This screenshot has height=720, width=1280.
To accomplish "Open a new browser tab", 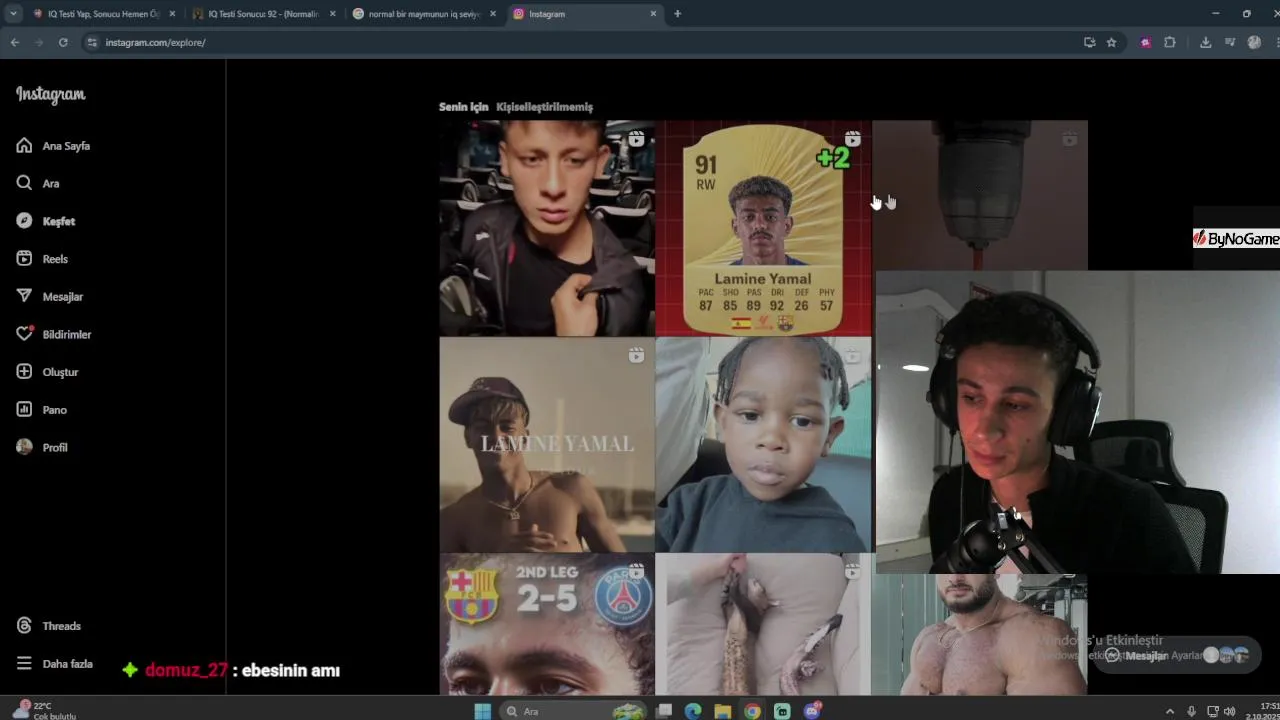I will 677,14.
